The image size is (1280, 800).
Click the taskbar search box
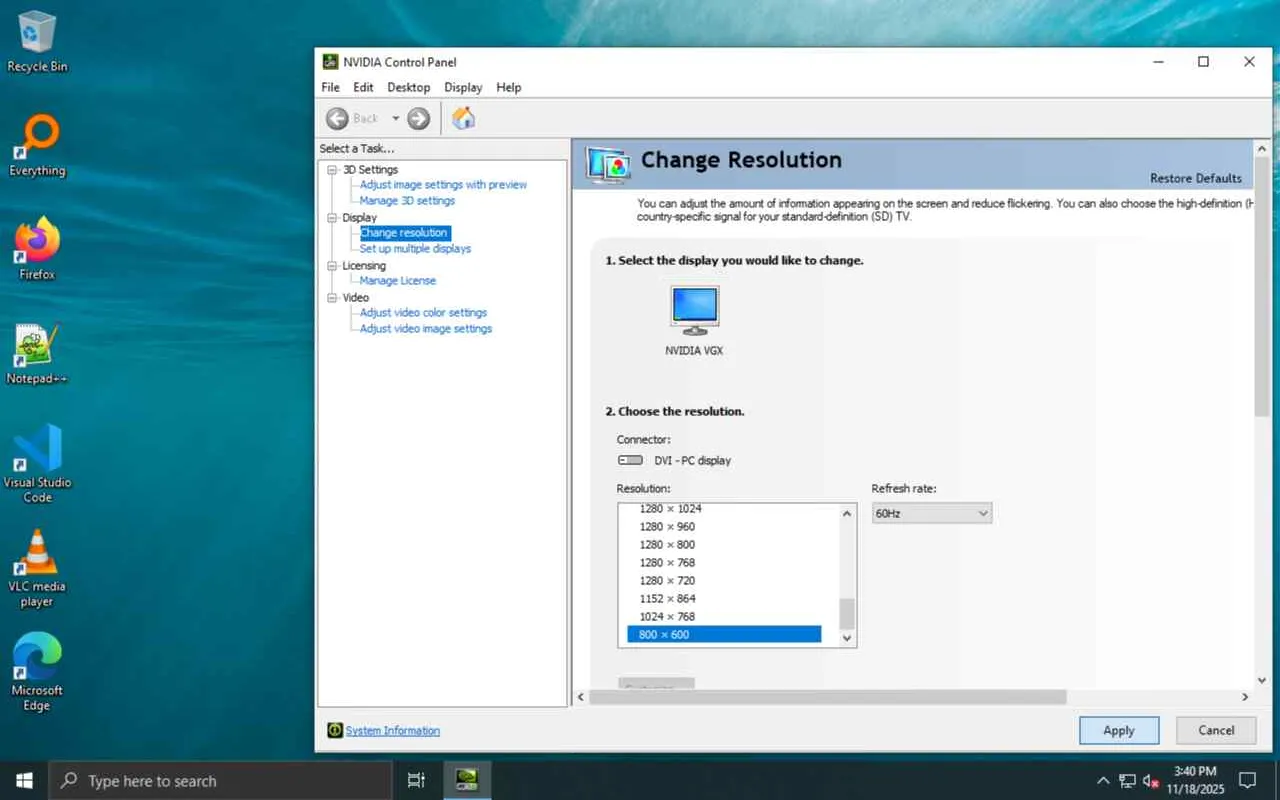[x=220, y=780]
